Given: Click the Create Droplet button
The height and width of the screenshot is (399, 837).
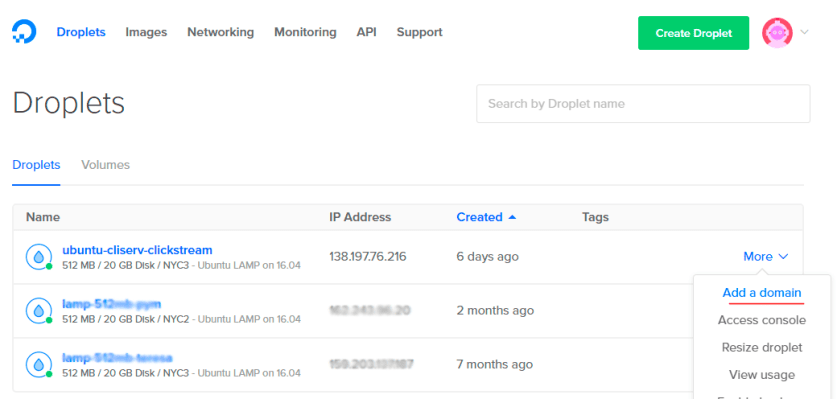Looking at the screenshot, I should [x=693, y=33].
